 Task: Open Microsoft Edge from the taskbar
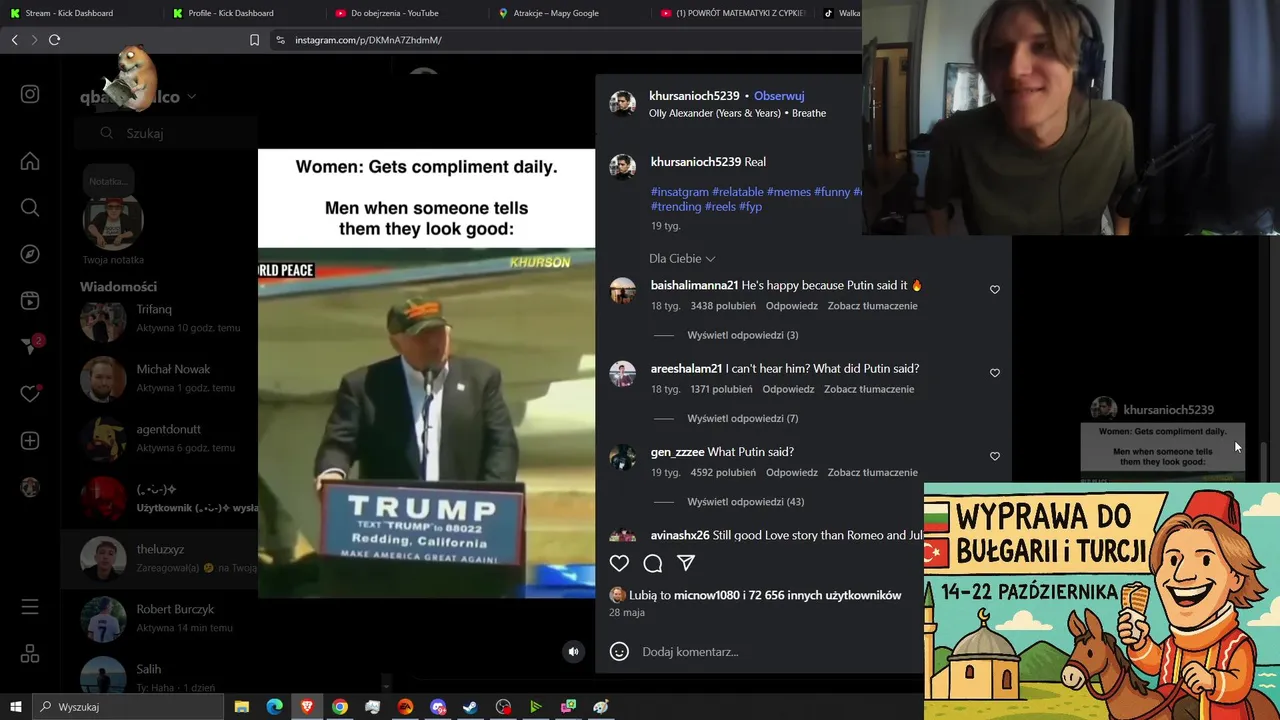[274, 707]
